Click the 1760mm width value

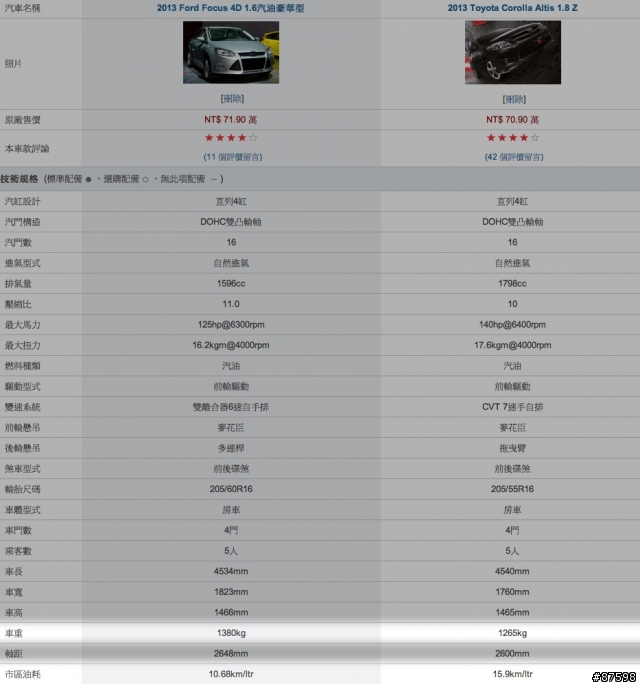coord(512,592)
